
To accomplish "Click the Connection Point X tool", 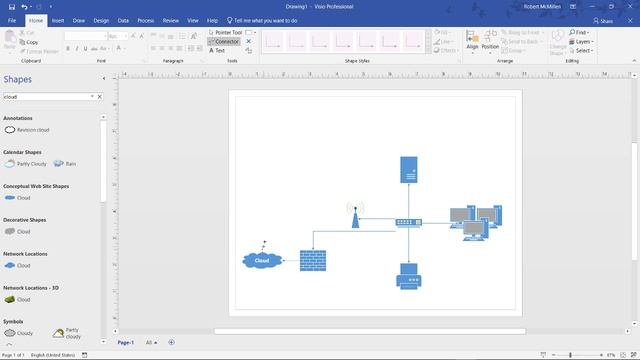I will [x=249, y=41].
